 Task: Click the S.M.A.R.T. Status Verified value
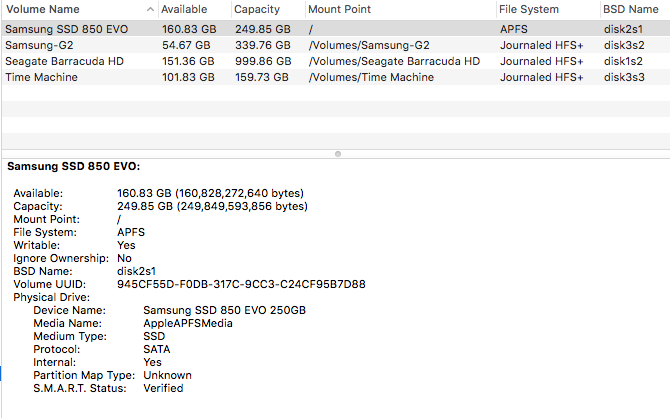coord(163,388)
